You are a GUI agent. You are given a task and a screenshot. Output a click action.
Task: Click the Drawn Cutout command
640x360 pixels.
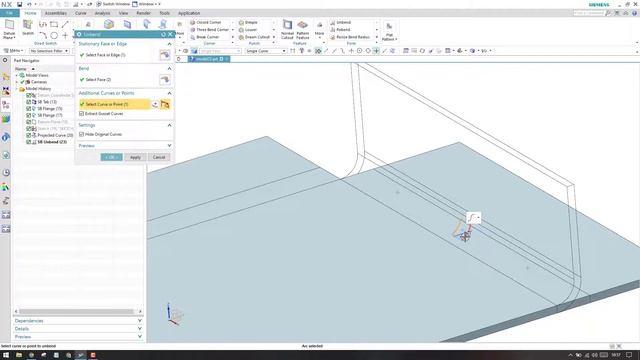click(254, 37)
